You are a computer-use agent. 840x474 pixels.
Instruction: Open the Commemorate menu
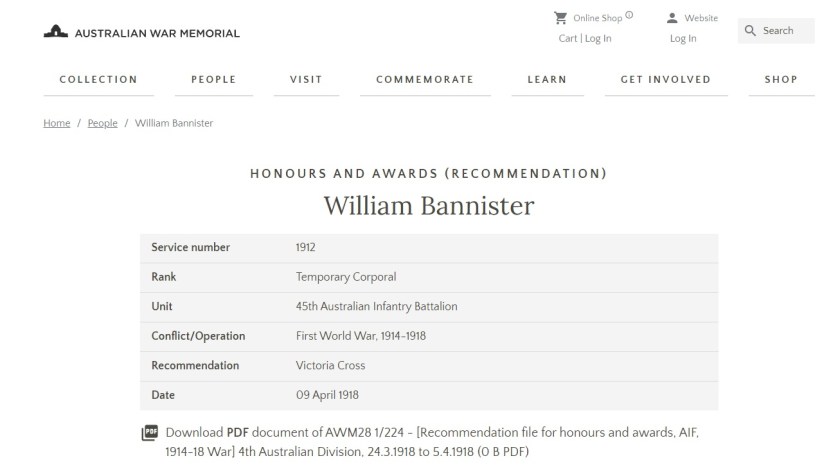click(x=424, y=80)
